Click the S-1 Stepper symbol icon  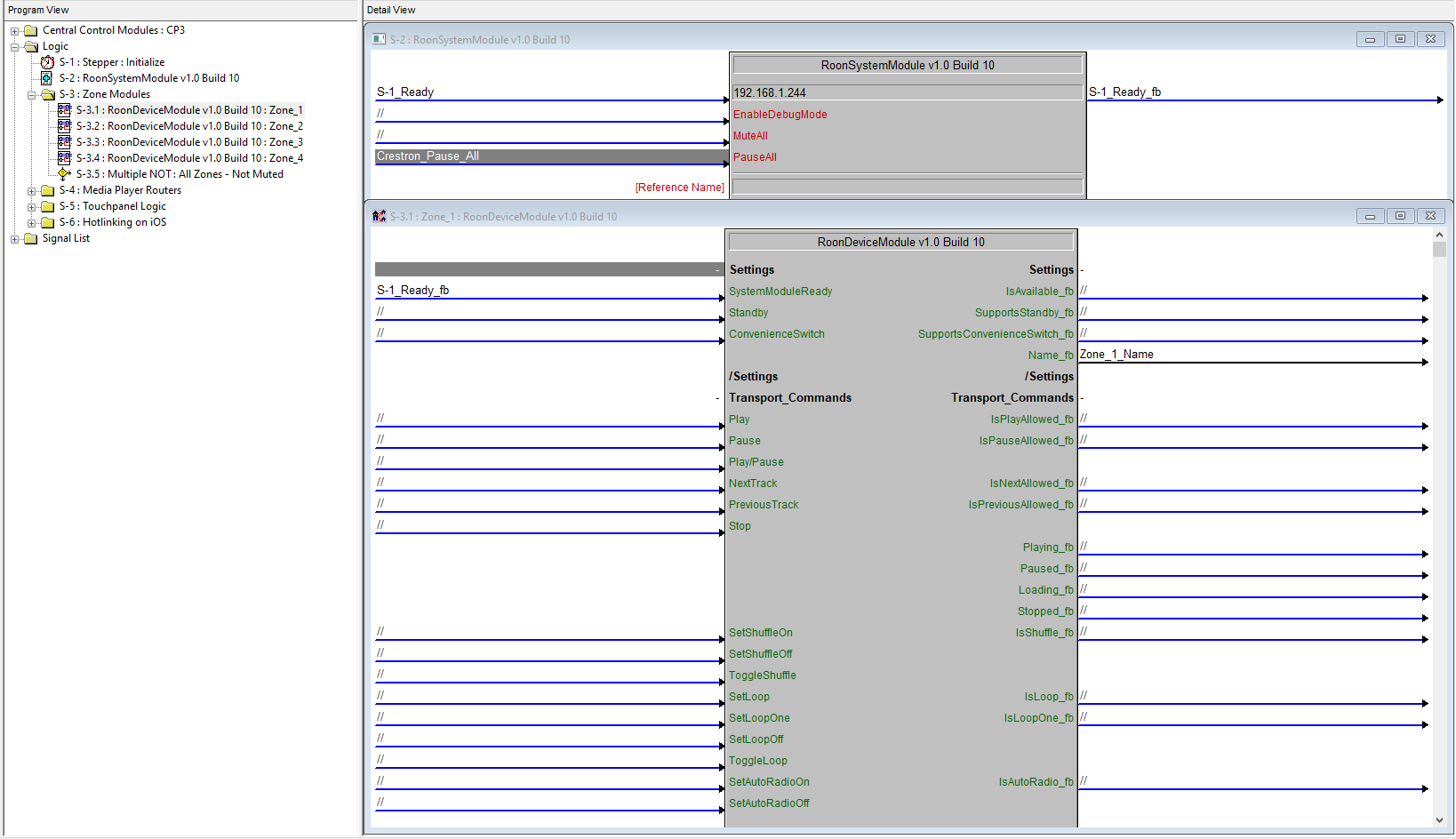(x=48, y=62)
